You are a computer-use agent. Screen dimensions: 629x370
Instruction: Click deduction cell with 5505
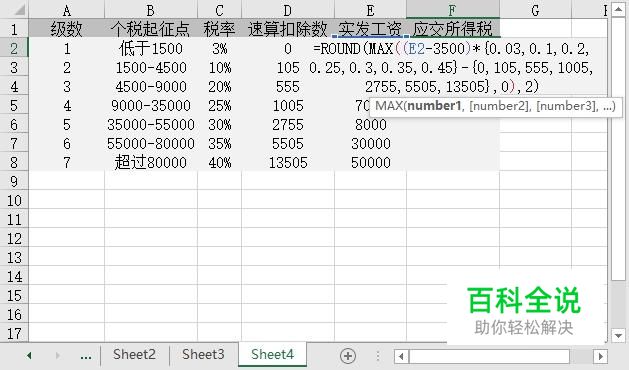pos(288,143)
